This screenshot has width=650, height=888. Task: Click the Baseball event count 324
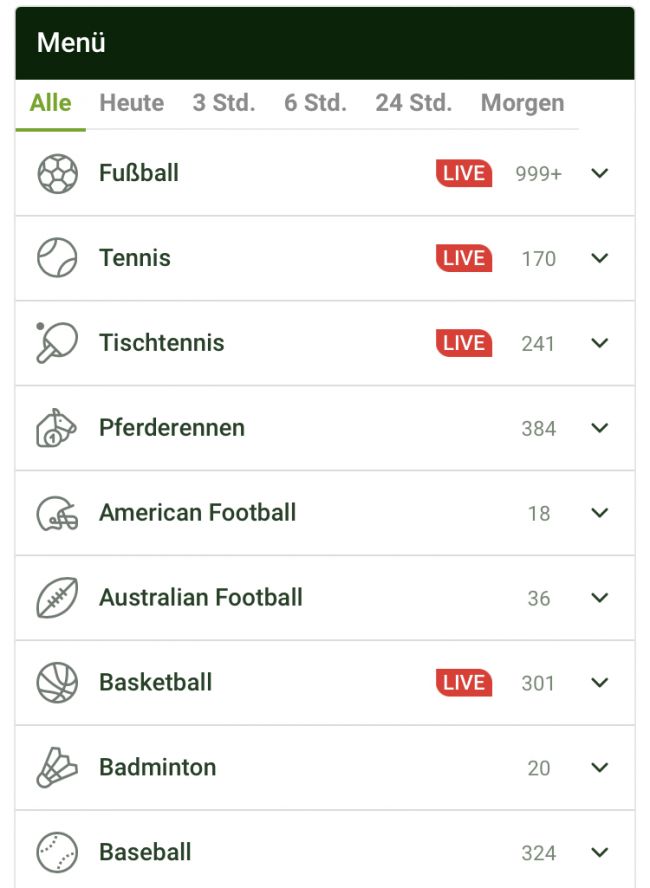point(538,853)
